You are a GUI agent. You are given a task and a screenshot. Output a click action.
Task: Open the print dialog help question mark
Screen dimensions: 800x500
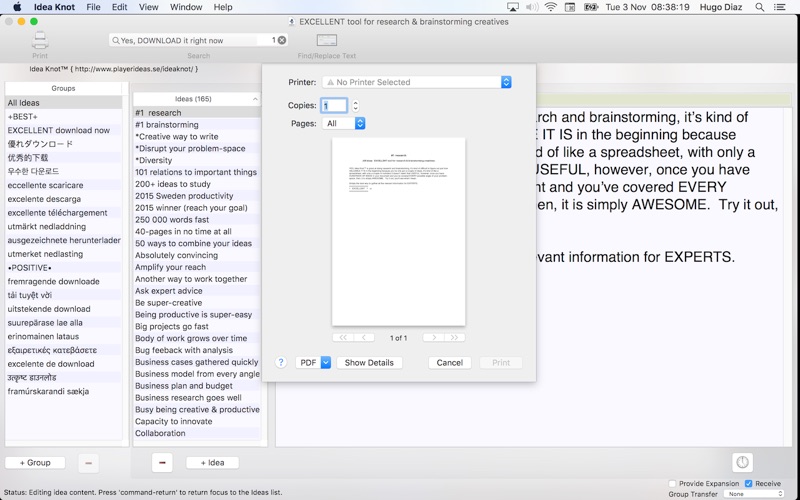(281, 362)
